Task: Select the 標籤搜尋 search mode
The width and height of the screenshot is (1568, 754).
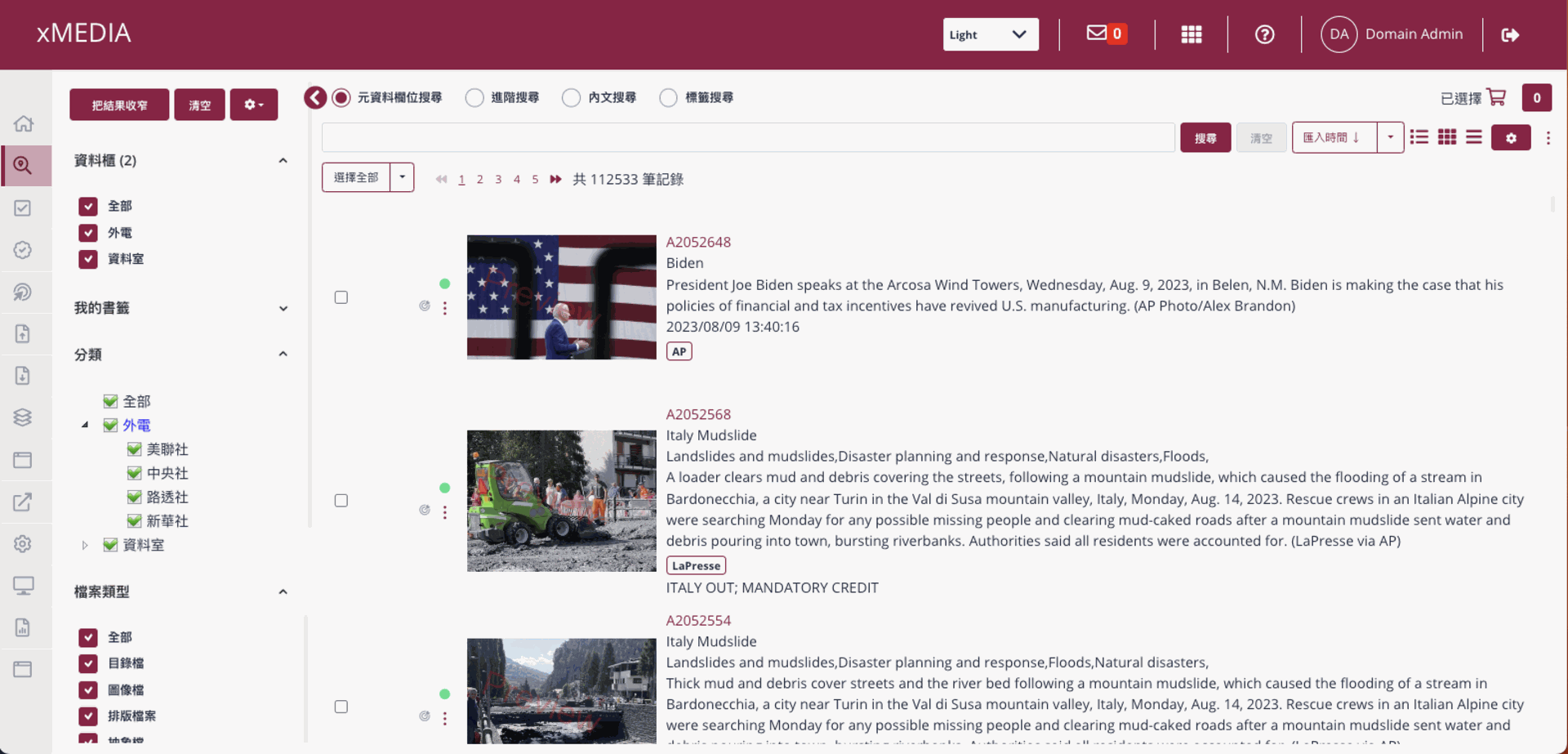Action: (x=668, y=98)
